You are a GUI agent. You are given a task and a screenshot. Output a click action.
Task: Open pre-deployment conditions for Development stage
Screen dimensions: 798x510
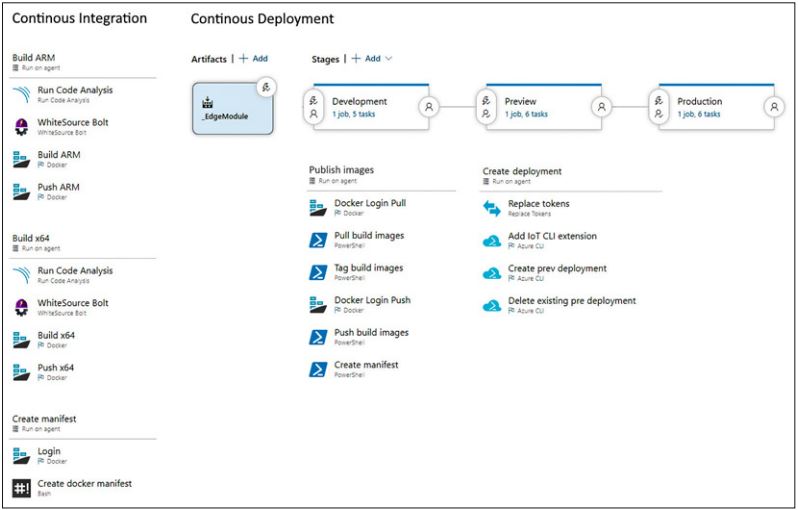pos(315,107)
